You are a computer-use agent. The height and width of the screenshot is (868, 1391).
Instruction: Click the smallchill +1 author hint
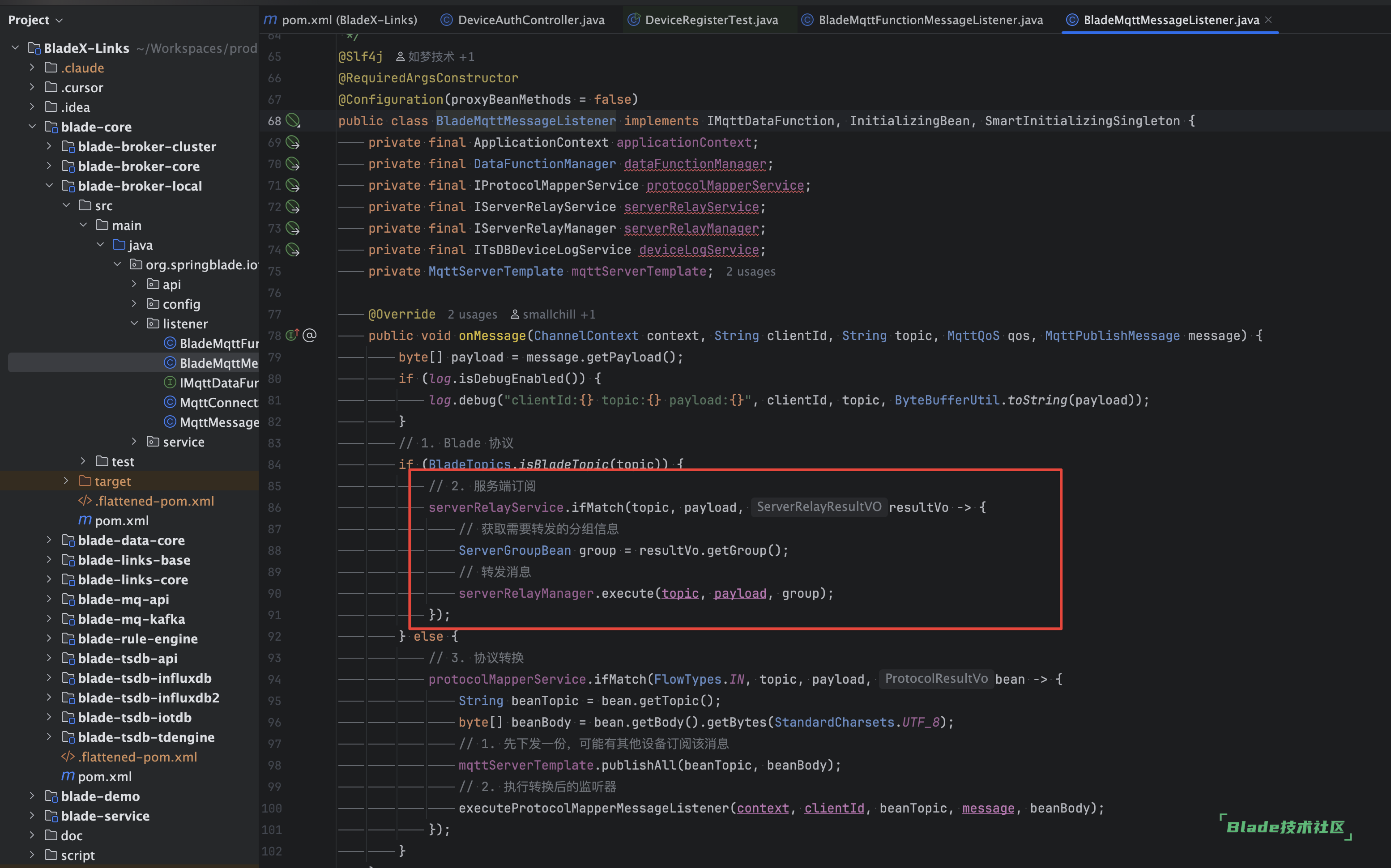[554, 315]
